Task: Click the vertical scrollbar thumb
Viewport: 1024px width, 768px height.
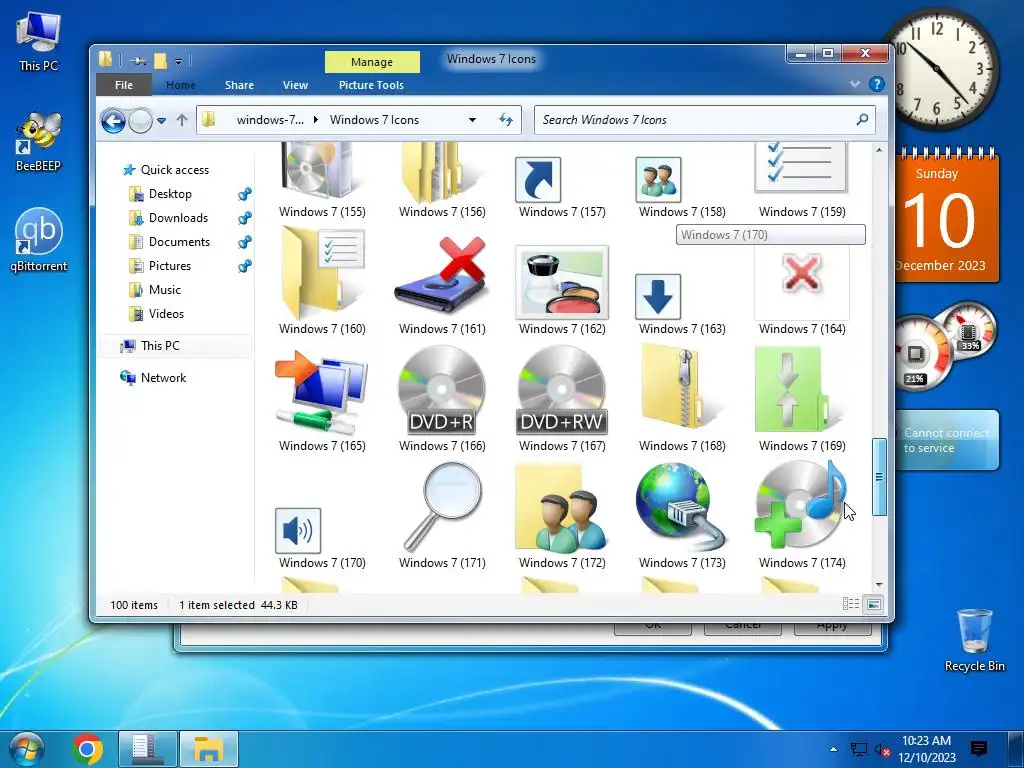Action: point(879,477)
